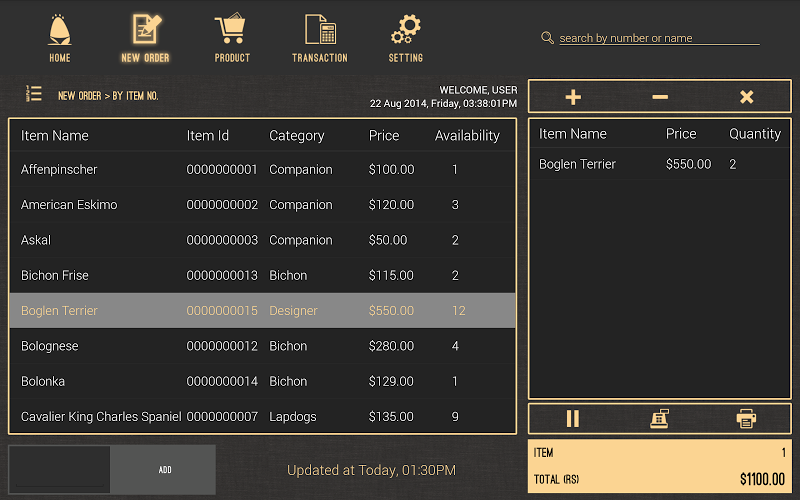Click the Updated at Today, 01:30PM text
Image resolution: width=800 pixels, height=500 pixels.
click(371, 470)
